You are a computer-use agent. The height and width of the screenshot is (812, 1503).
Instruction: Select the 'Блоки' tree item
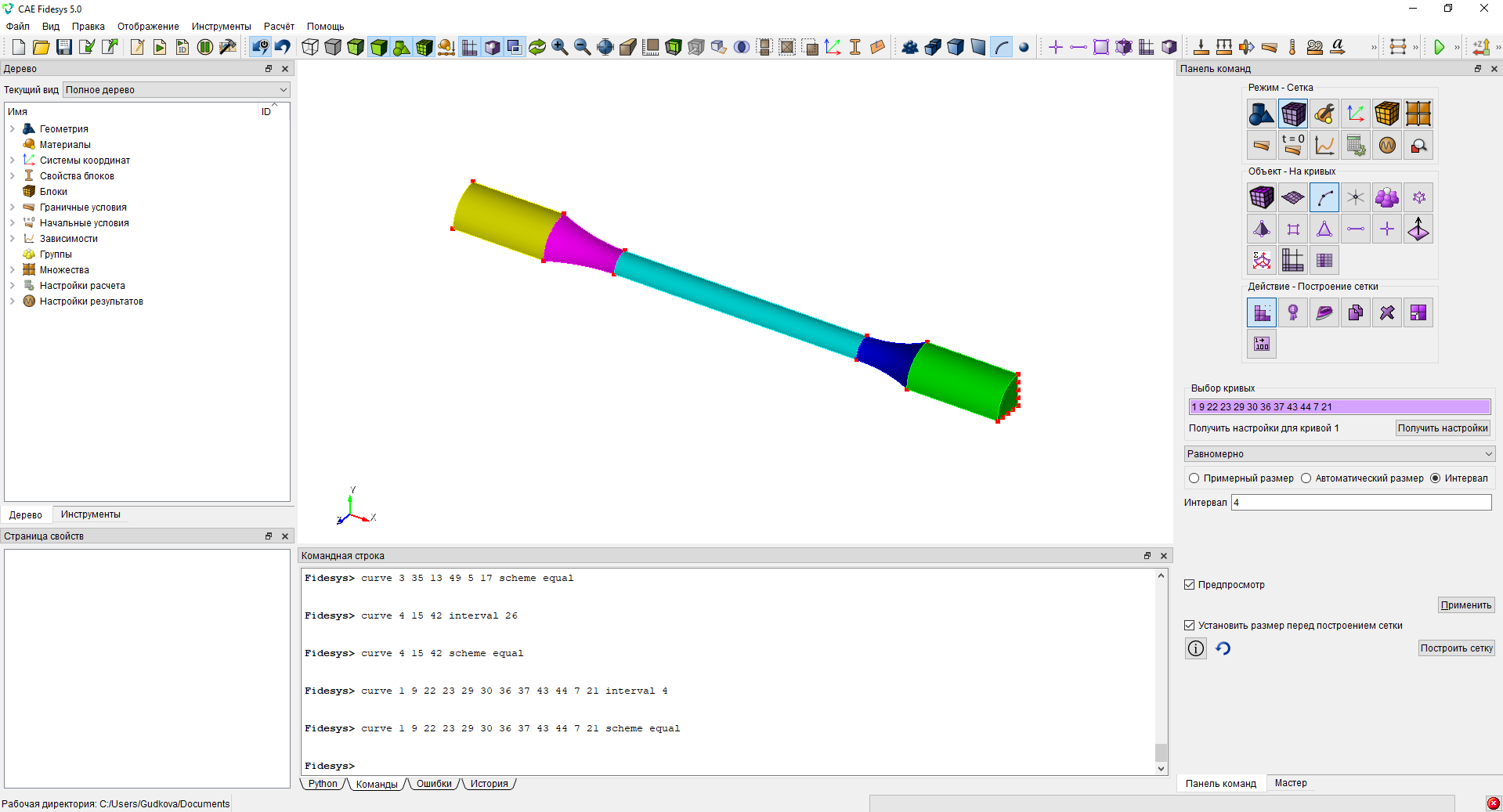53,192
